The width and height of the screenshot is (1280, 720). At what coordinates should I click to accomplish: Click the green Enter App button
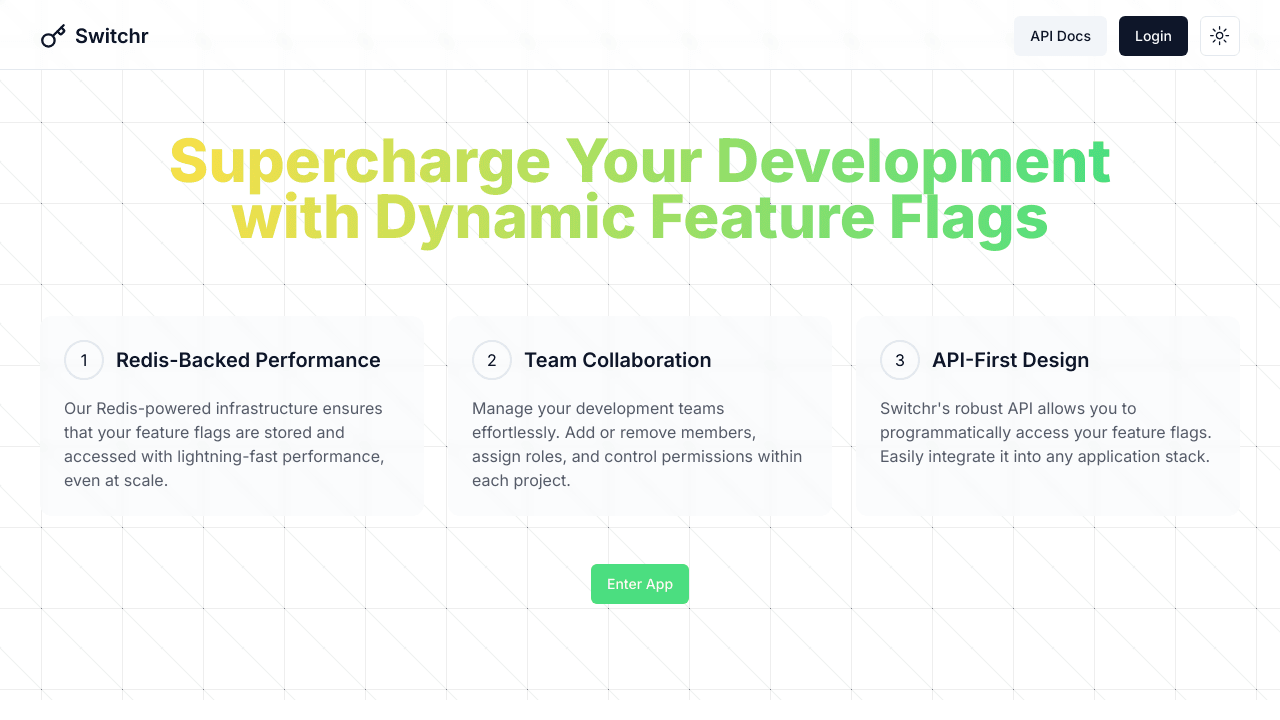[x=639, y=584]
